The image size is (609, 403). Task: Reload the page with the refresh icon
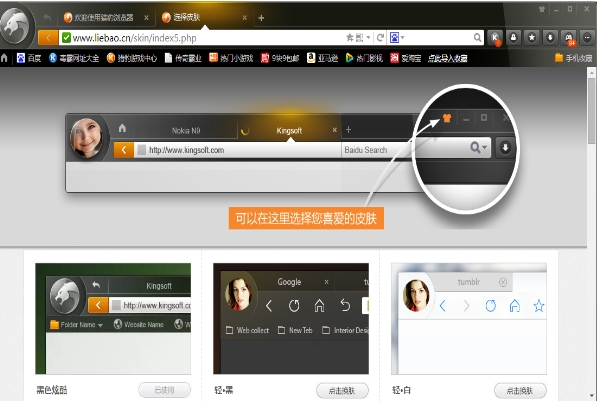(380, 38)
